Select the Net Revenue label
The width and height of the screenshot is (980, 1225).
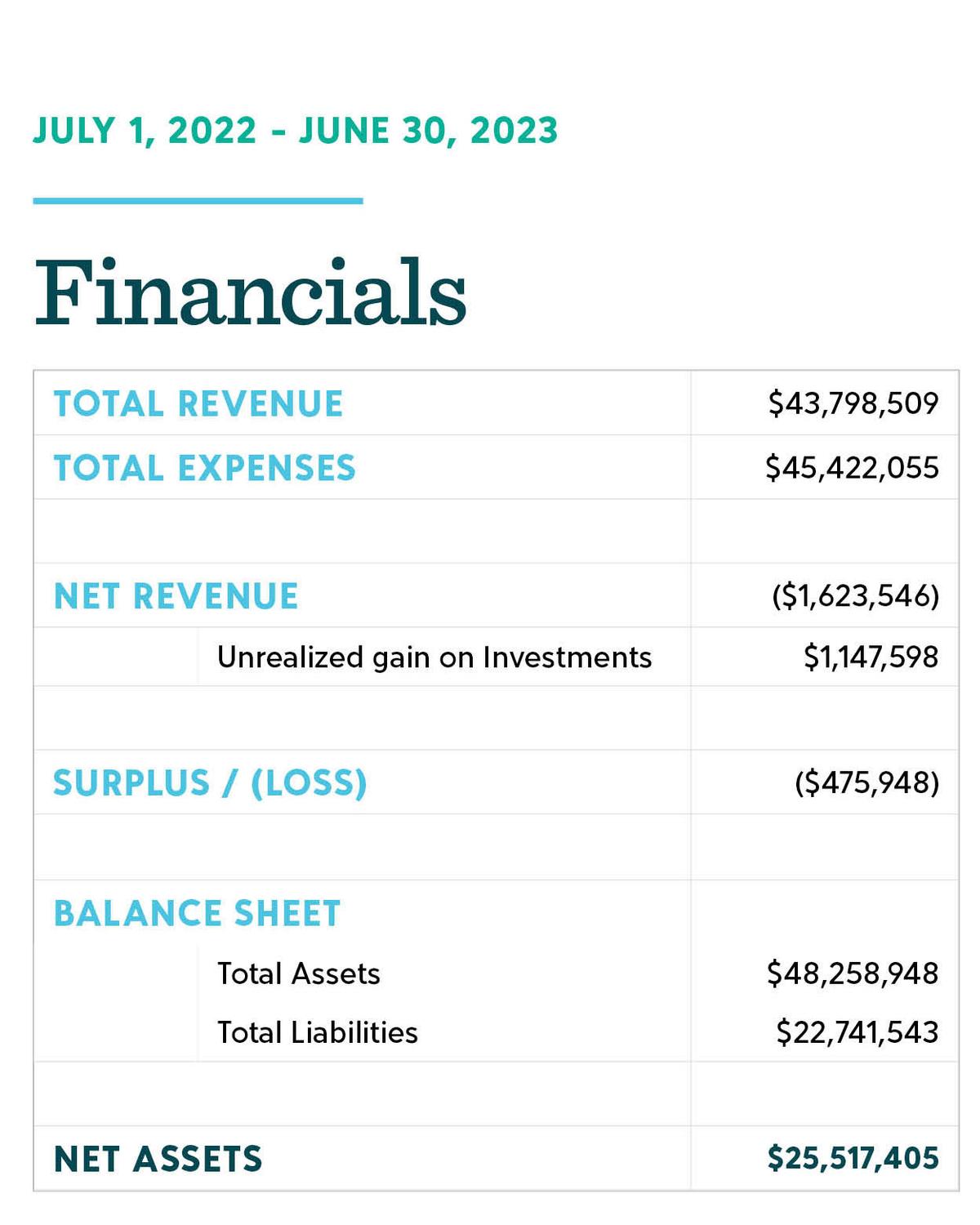pyautogui.click(x=176, y=596)
